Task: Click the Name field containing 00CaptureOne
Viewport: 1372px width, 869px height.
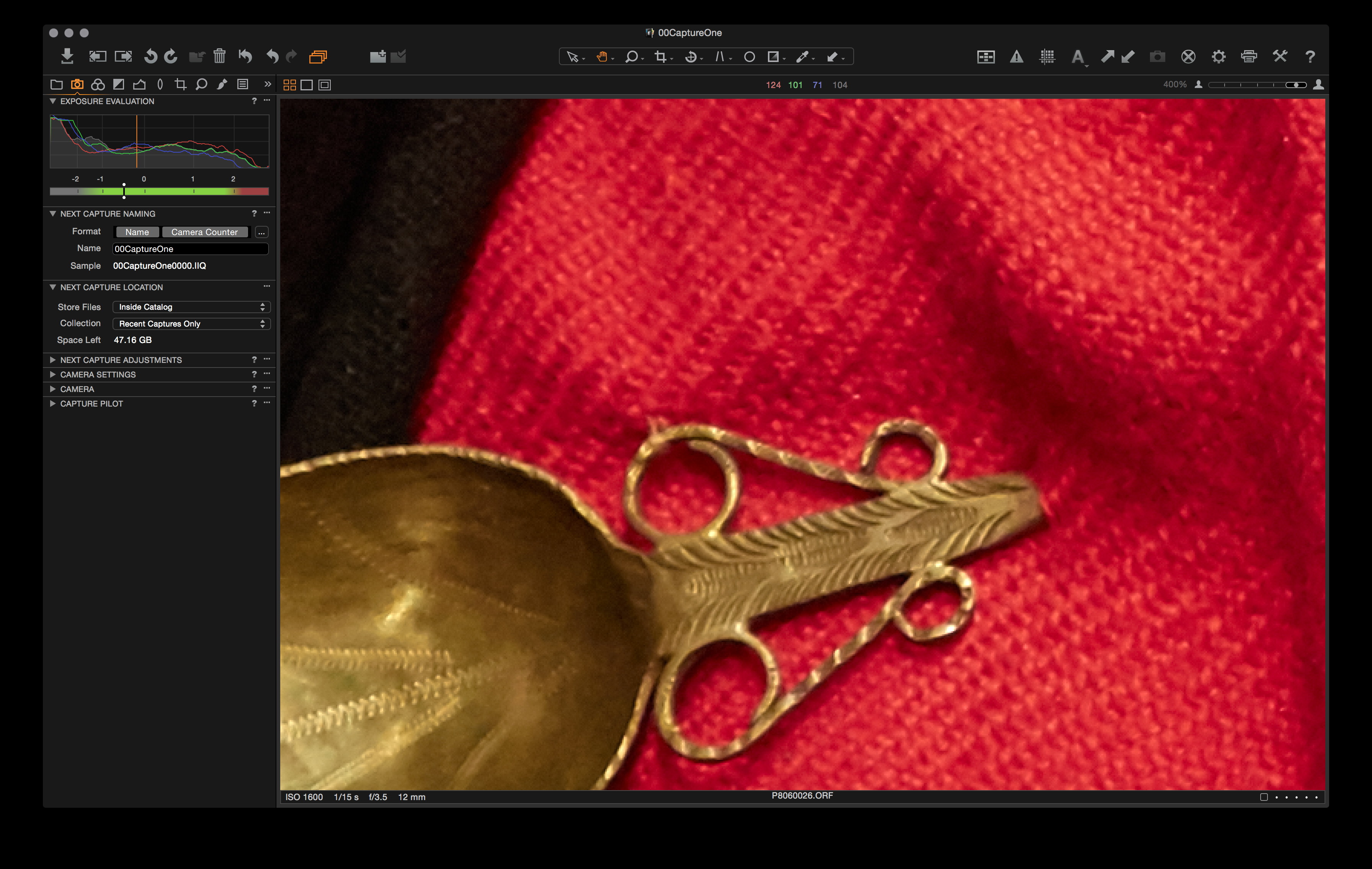Action: pyautogui.click(x=190, y=248)
